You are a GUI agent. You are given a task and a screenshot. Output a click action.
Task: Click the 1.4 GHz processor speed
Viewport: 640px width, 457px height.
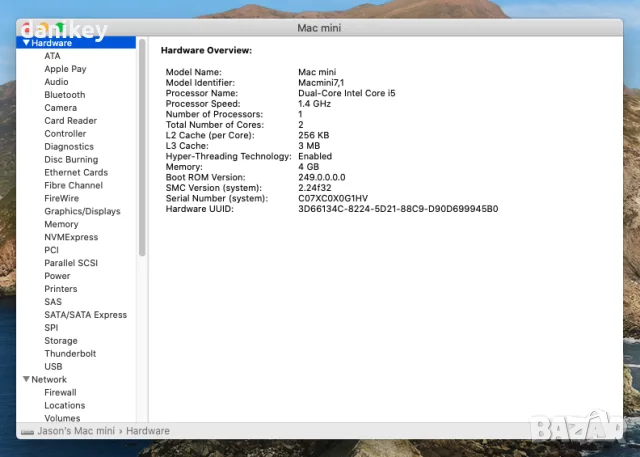point(314,104)
